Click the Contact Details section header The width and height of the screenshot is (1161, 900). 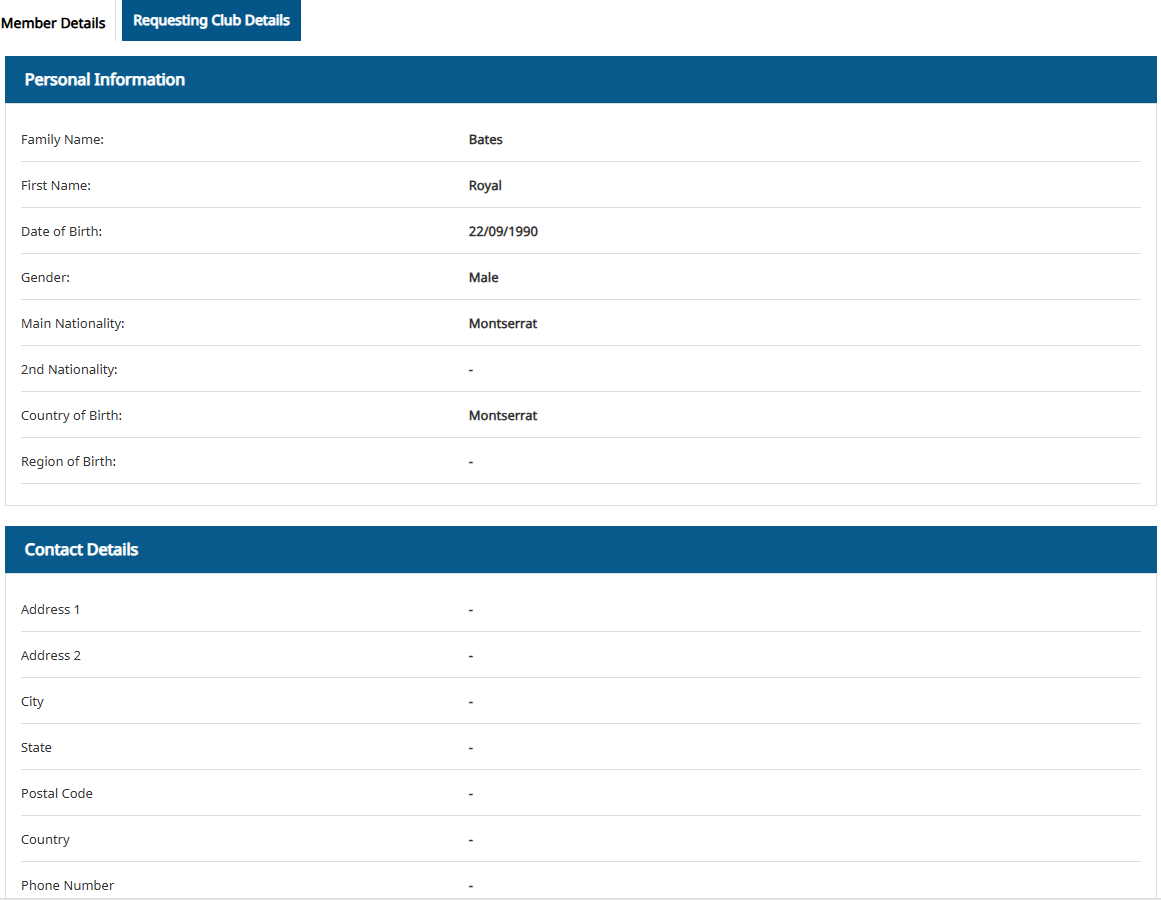(x=580, y=549)
